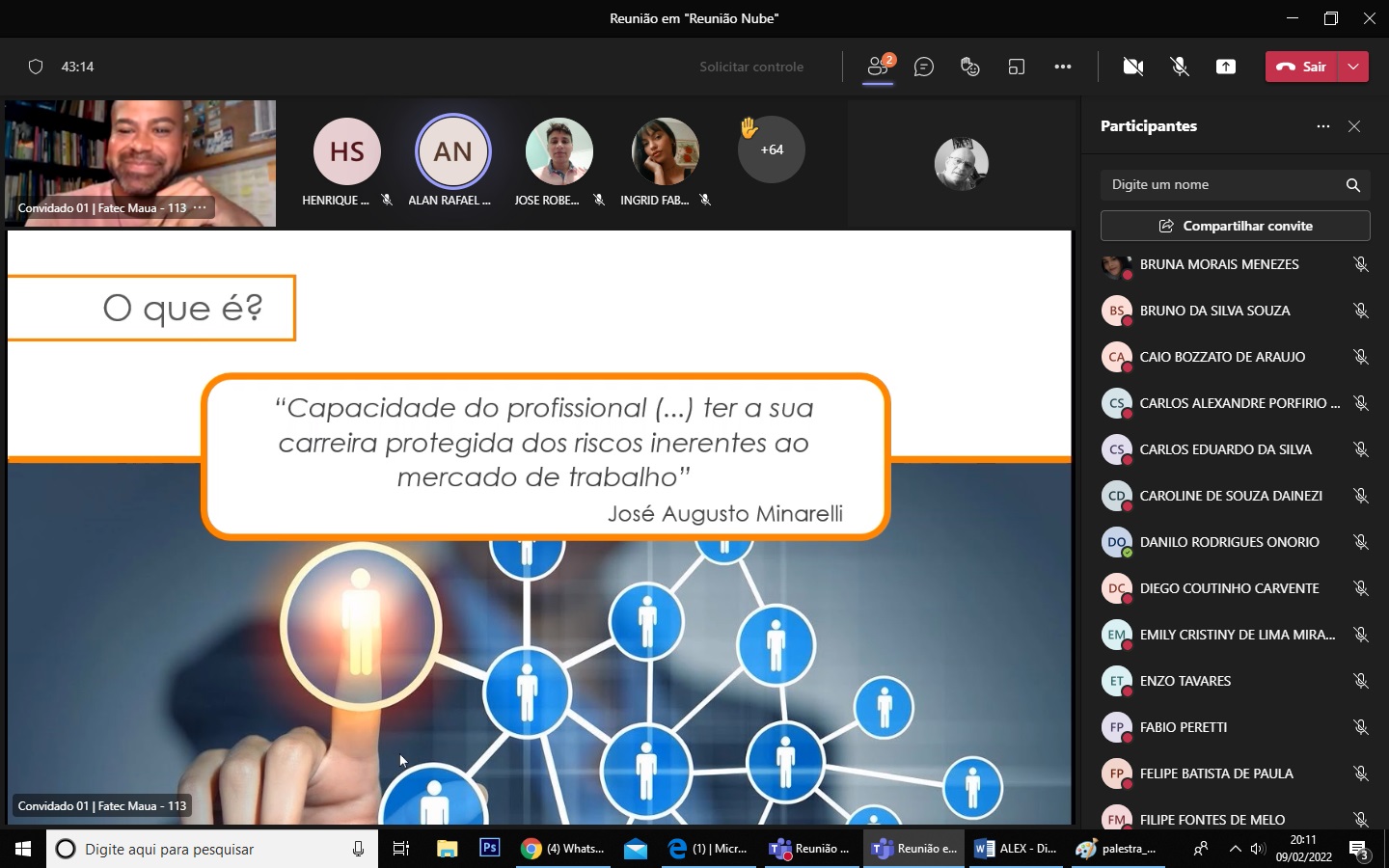Click mic icon for CARLOS ALEXANDRE PORFIRIO
The width and height of the screenshot is (1389, 868).
[x=1361, y=403]
